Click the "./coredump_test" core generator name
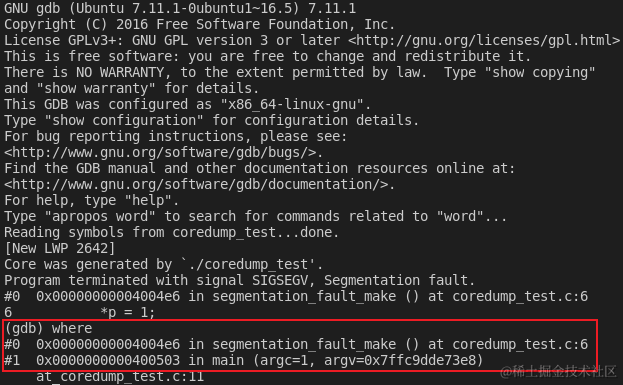The width and height of the screenshot is (623, 385). [248, 264]
